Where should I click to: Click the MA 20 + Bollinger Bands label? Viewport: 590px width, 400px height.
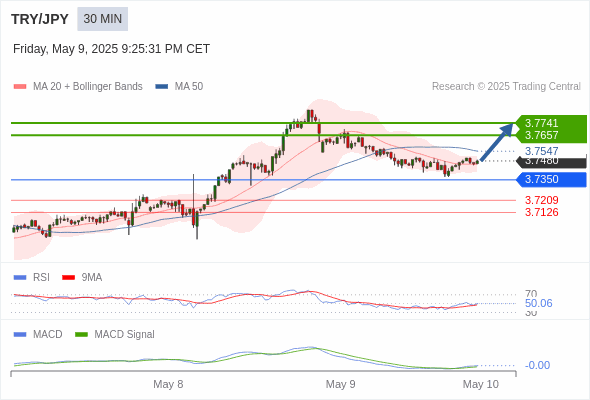coord(88,87)
